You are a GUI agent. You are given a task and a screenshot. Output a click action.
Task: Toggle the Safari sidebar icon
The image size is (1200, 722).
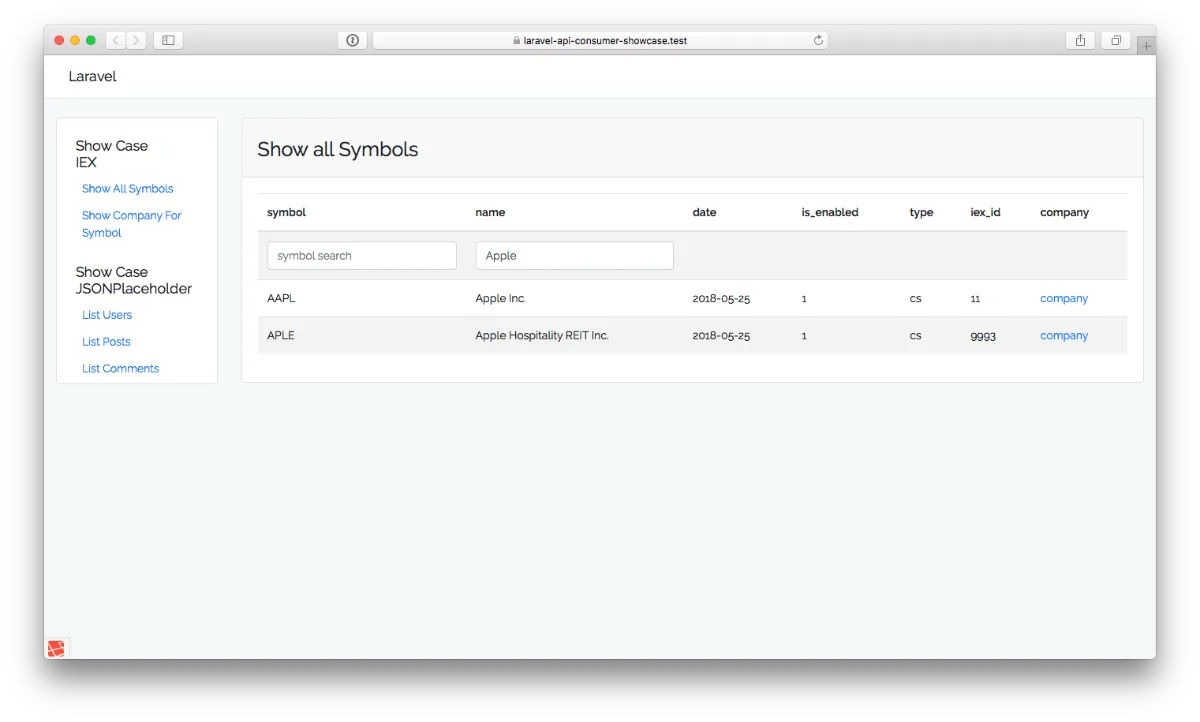(x=167, y=40)
